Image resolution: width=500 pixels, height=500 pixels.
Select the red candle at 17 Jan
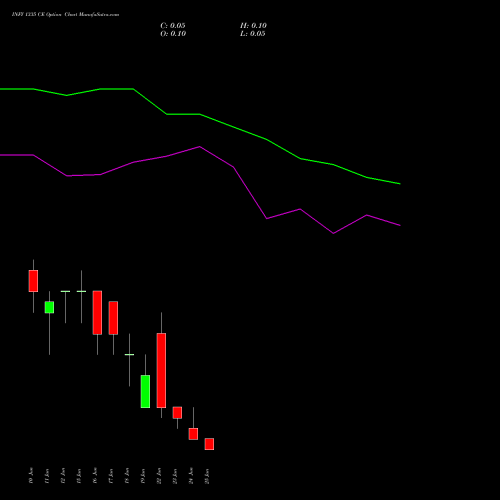point(113,318)
